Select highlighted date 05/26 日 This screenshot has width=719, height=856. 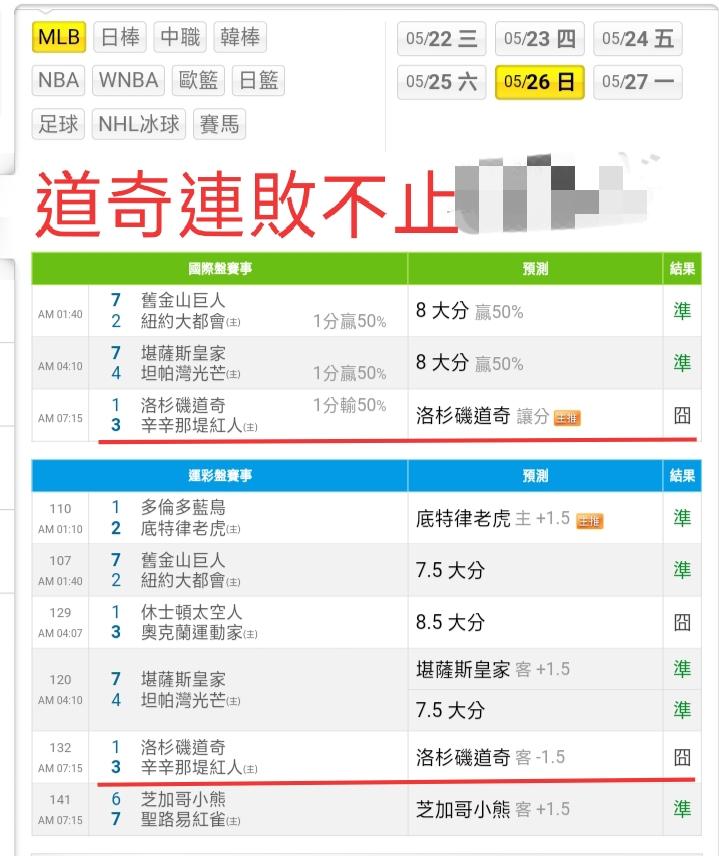pos(540,82)
